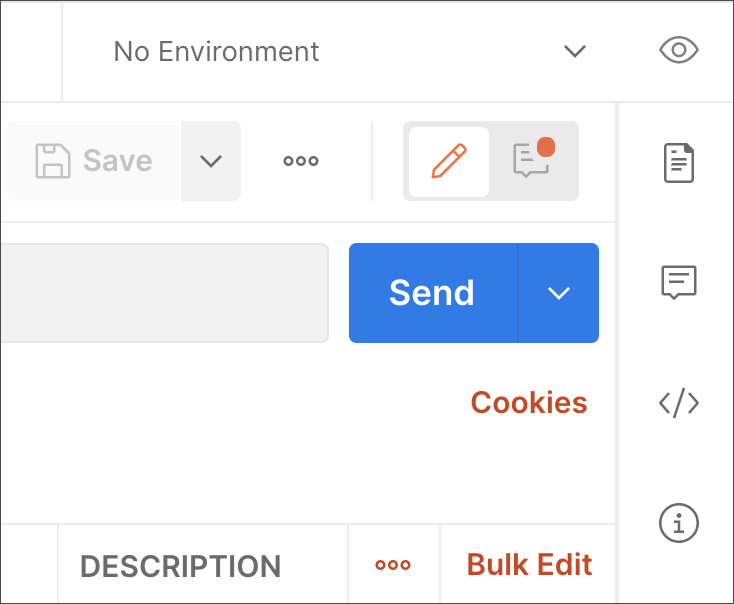Open the Code snippet sidebar icon
Viewport: 734px width, 604px height.
pyautogui.click(x=679, y=403)
